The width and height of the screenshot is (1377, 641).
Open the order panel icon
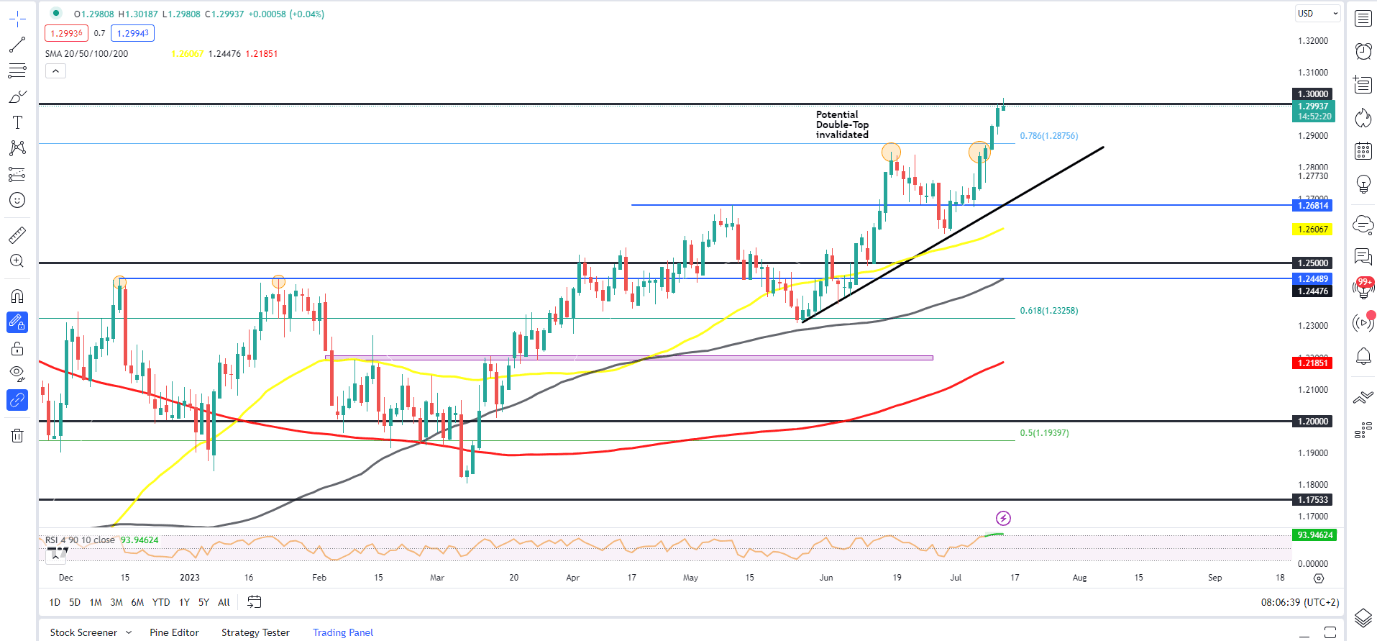tap(1362, 398)
